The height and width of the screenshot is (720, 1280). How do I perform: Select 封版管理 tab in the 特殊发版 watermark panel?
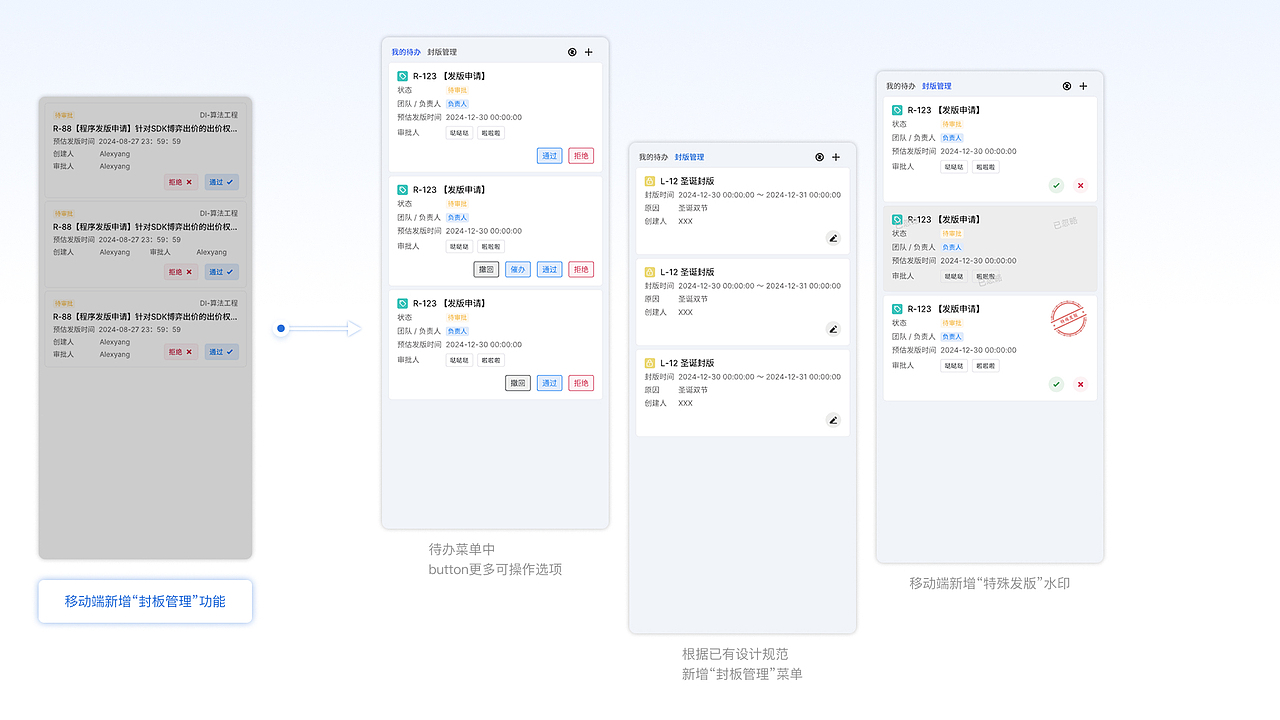[x=937, y=86]
